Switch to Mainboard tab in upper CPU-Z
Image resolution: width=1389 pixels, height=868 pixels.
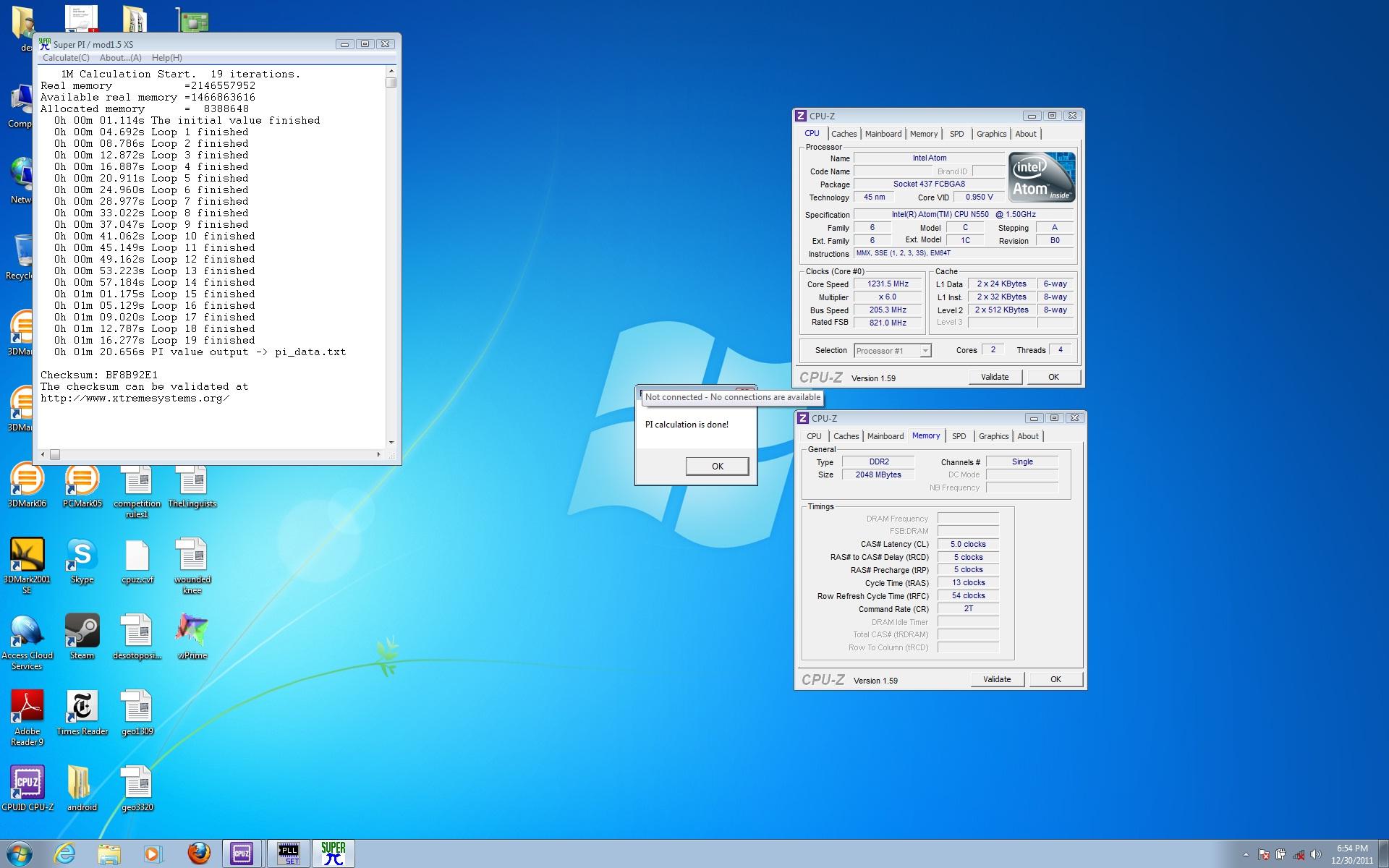click(x=883, y=134)
